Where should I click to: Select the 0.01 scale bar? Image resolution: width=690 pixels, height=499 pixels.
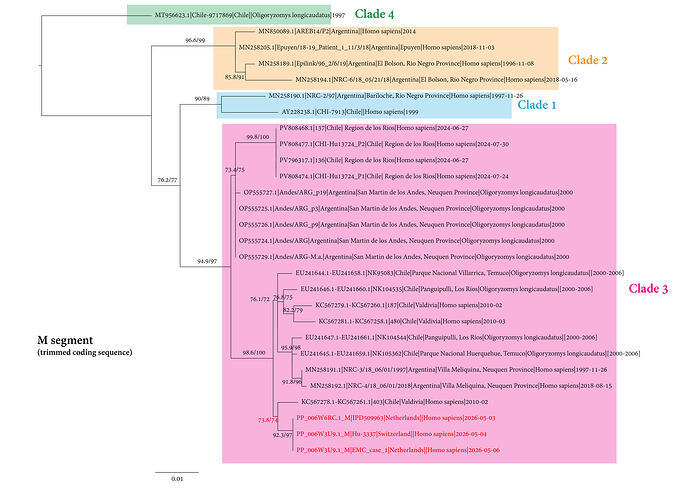click(177, 475)
